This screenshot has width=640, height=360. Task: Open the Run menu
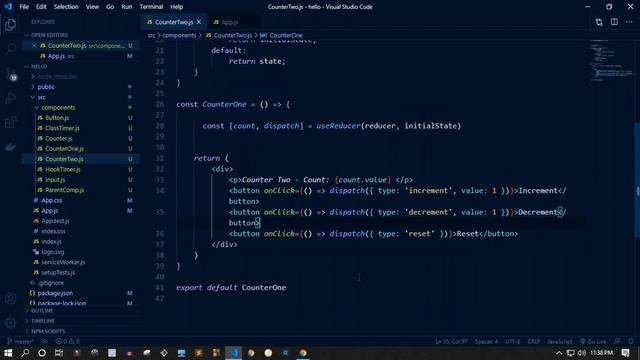coord(127,7)
